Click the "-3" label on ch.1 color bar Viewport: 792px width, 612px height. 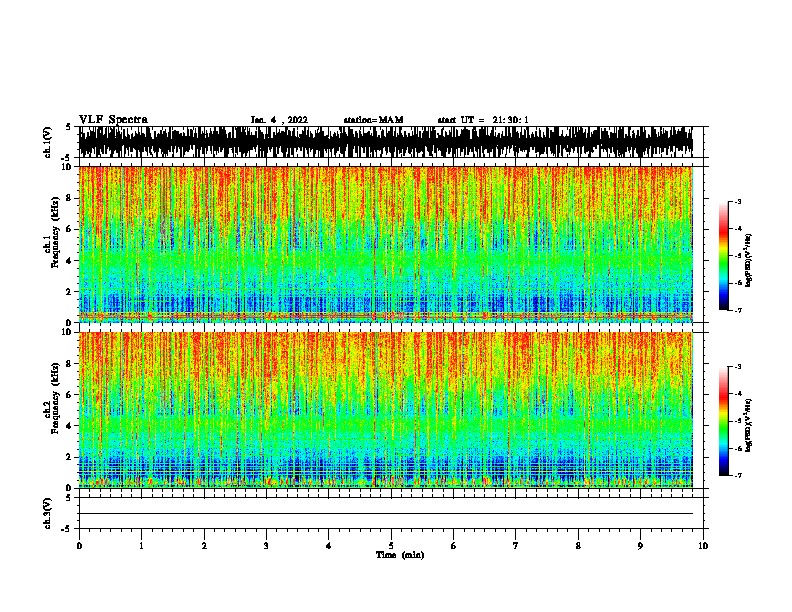(738, 201)
